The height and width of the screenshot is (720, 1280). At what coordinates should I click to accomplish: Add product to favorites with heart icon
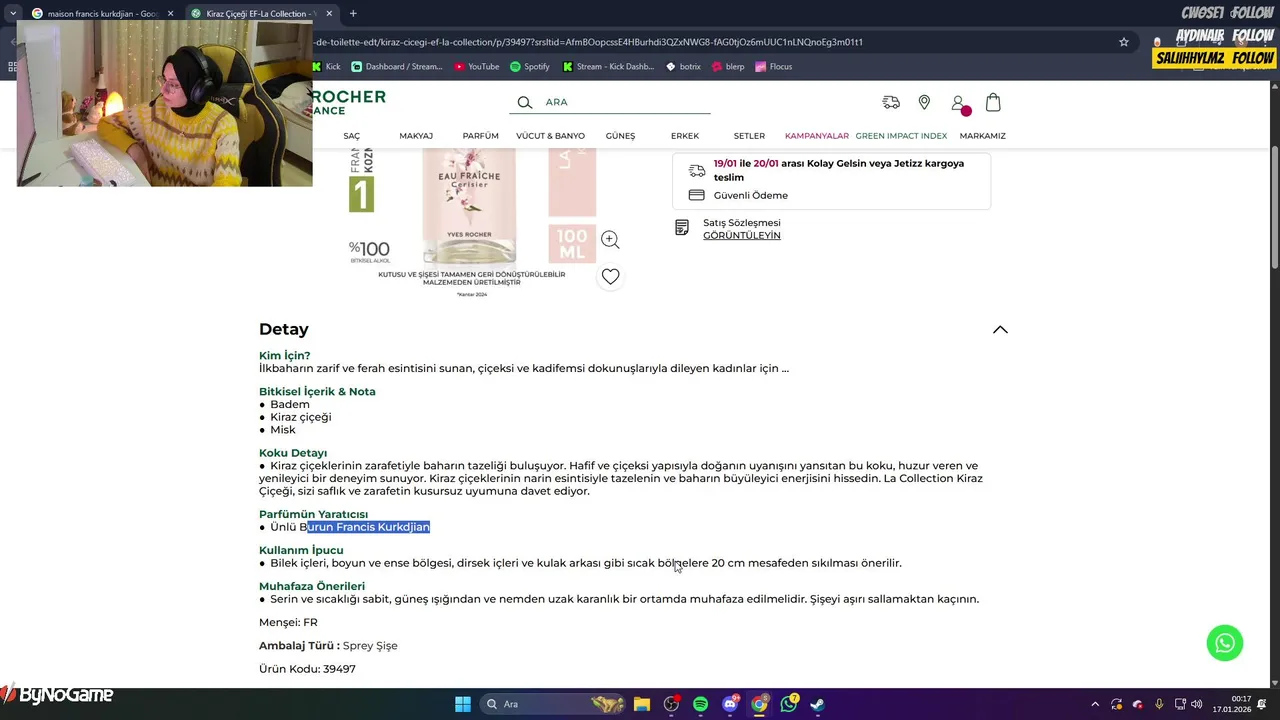610,276
